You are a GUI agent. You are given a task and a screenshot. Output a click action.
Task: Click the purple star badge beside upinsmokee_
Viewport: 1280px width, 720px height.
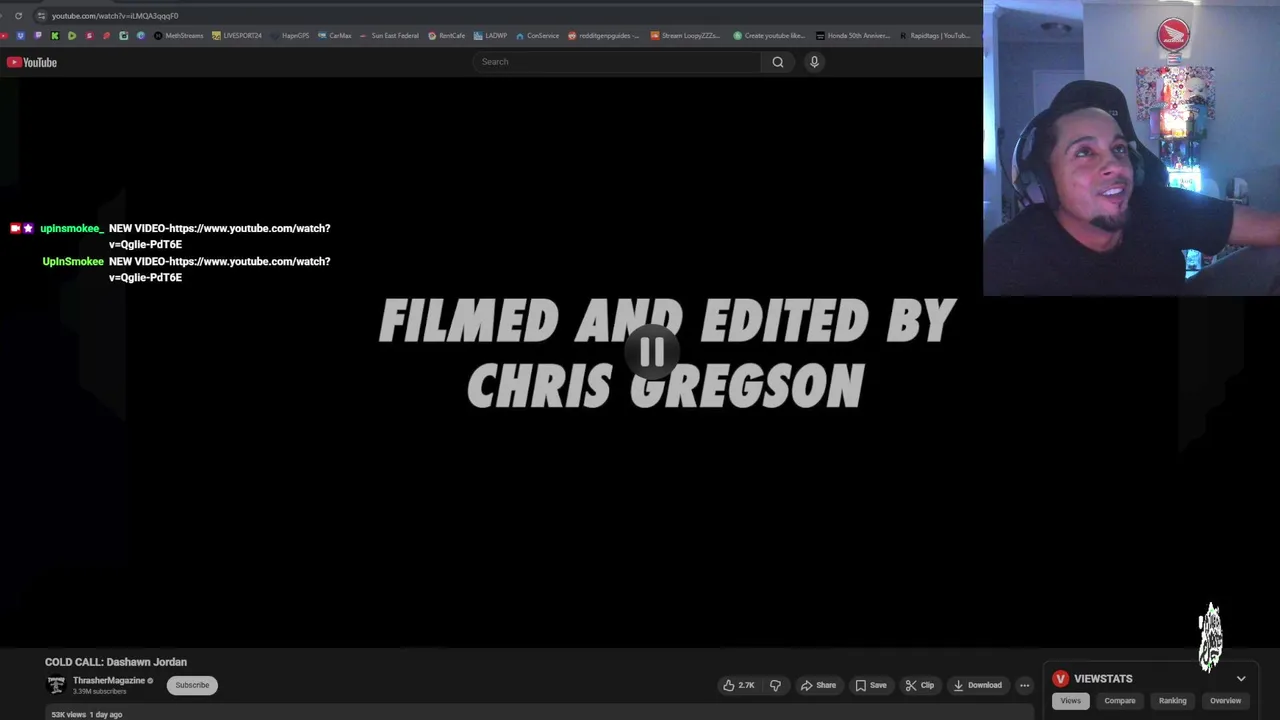tap(28, 229)
